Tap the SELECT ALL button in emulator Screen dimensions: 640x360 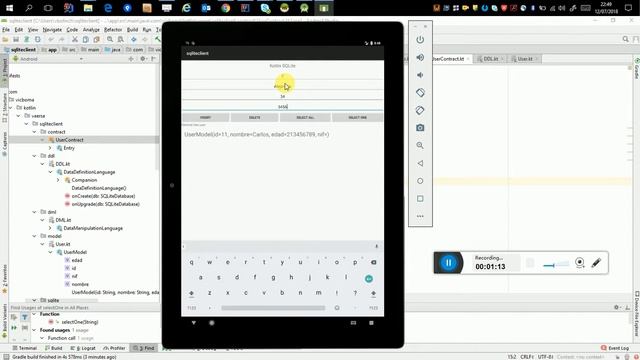click(305, 118)
